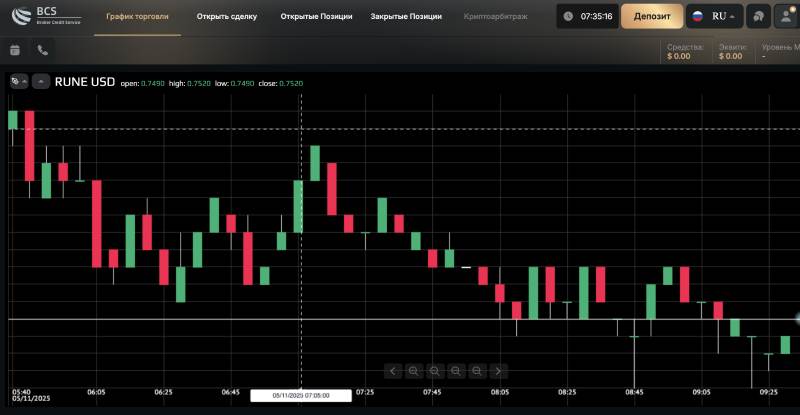Expand the arrow button left of RUNE USD
Image resolution: width=800 pixels, height=415 pixels.
point(41,82)
